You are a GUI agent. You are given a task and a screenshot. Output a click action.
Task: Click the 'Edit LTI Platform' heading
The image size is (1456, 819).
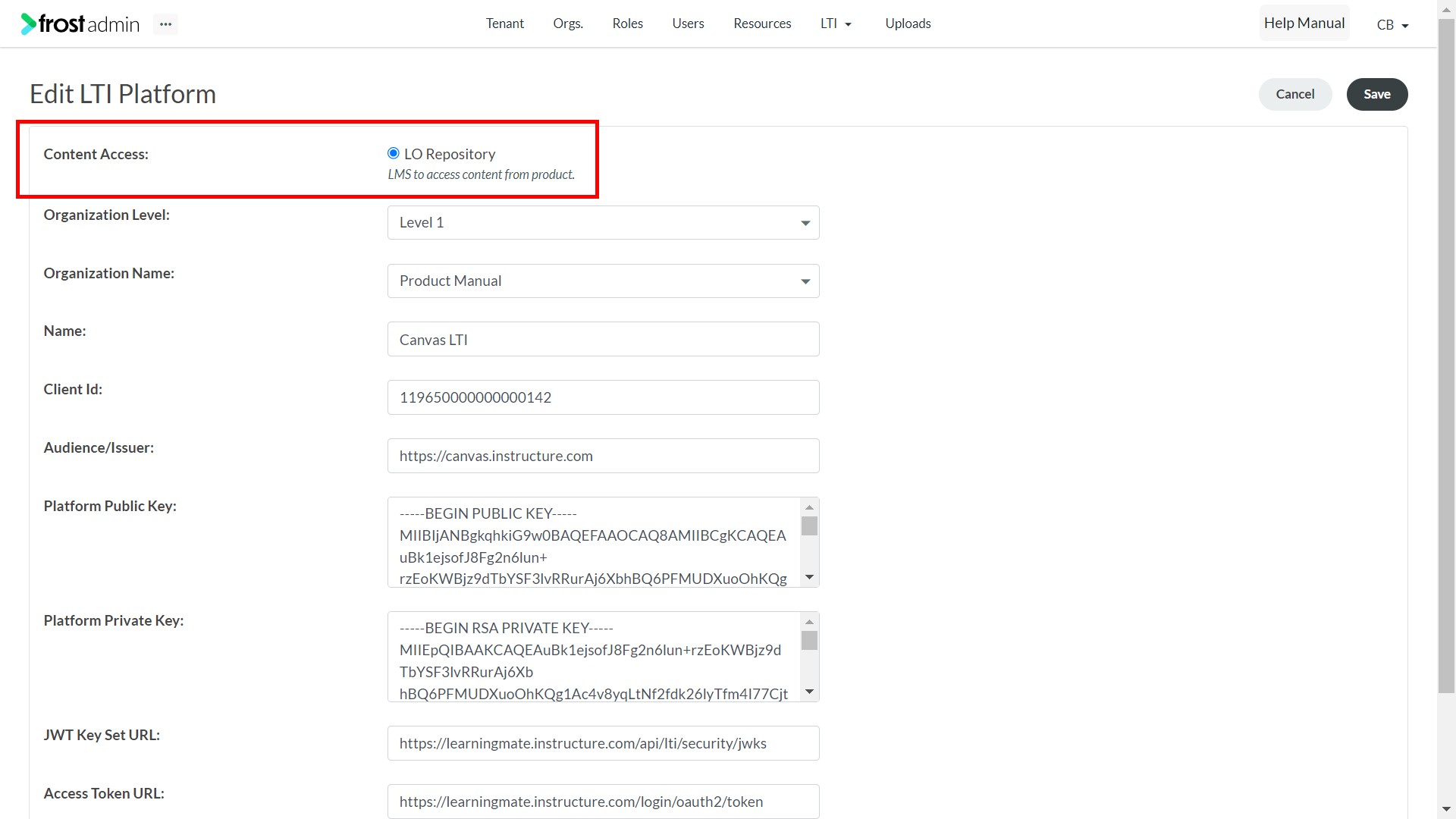[x=123, y=94]
